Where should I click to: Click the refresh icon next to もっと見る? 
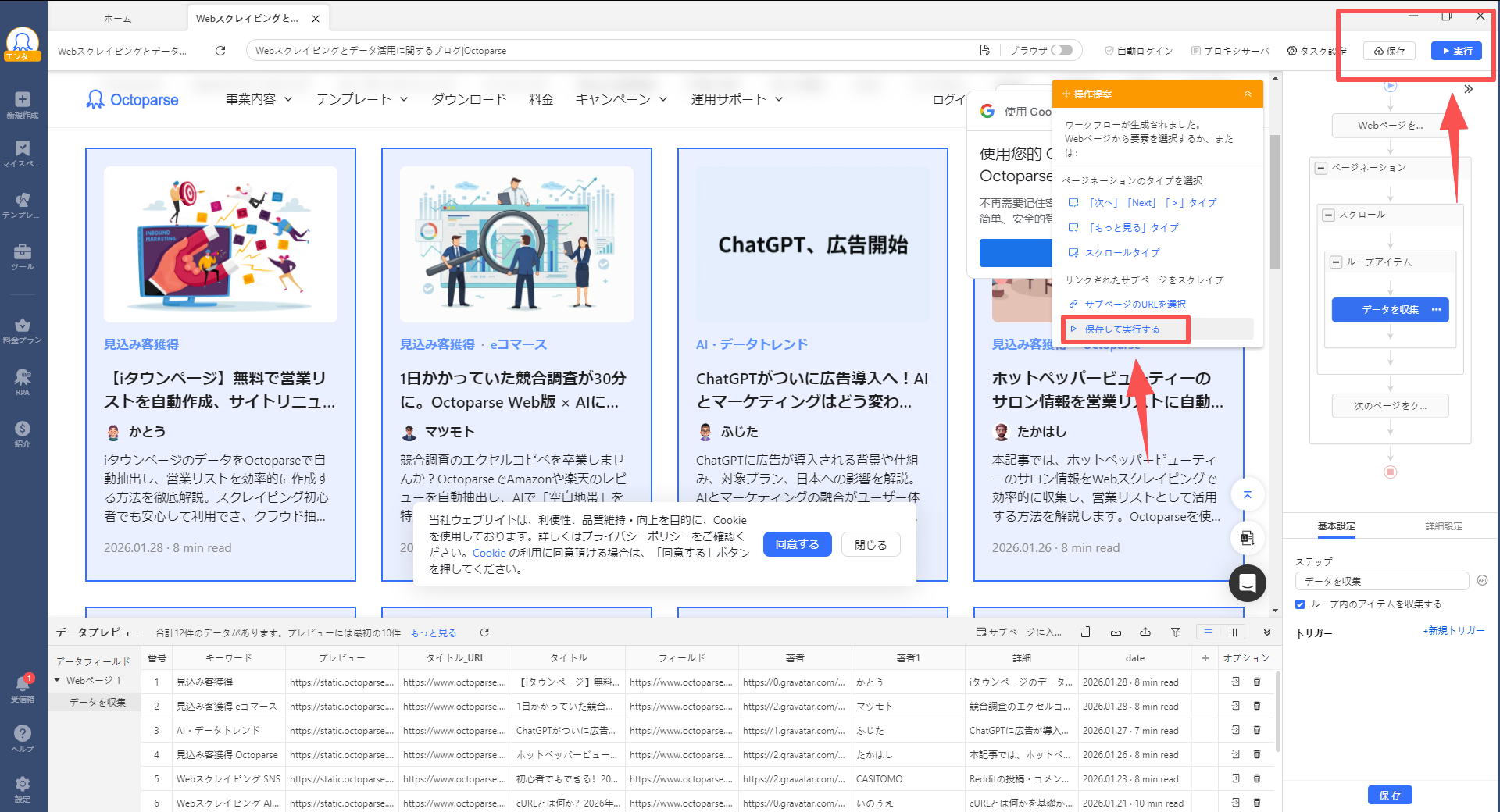(x=484, y=632)
